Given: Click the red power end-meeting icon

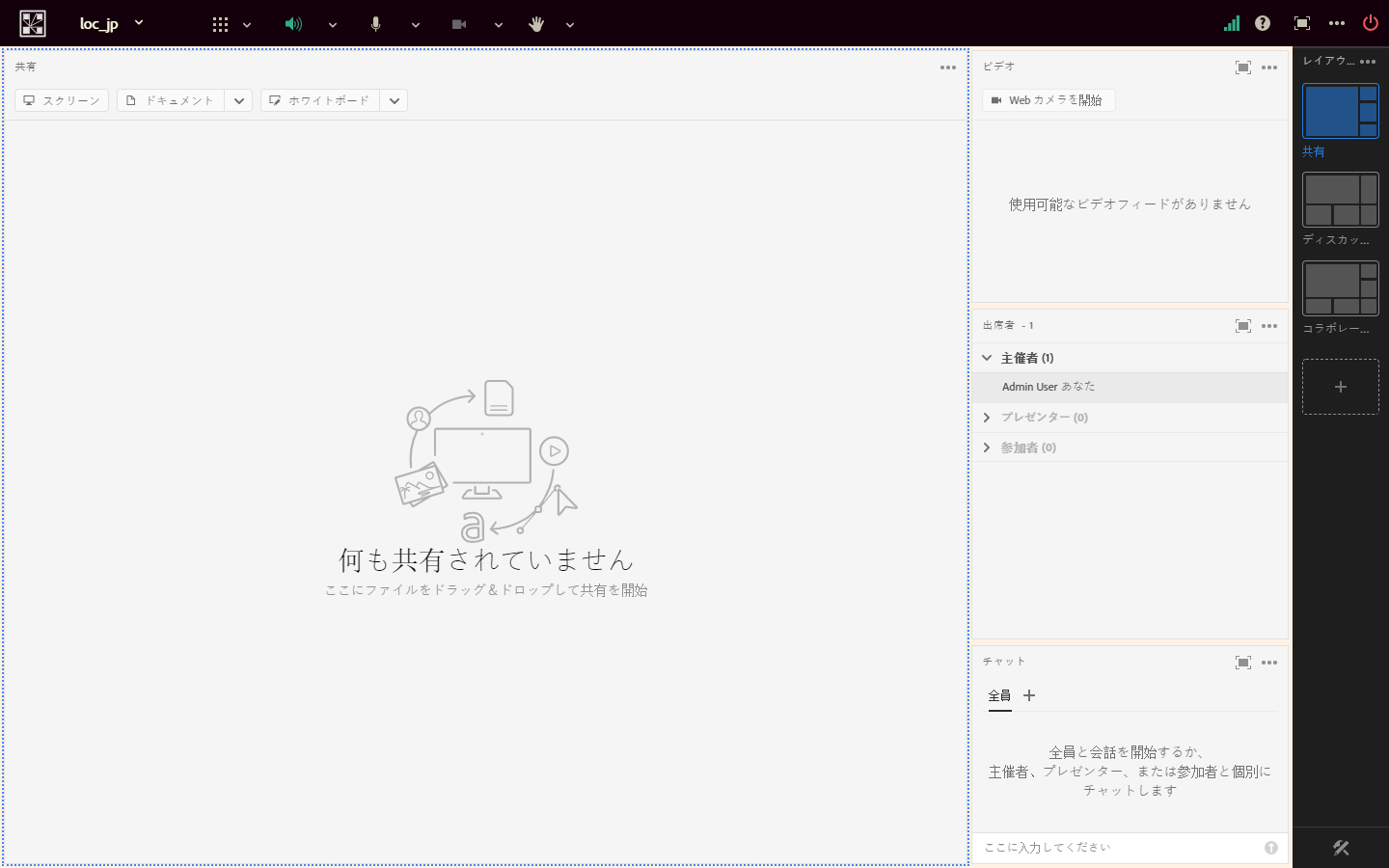Looking at the screenshot, I should (1371, 23).
